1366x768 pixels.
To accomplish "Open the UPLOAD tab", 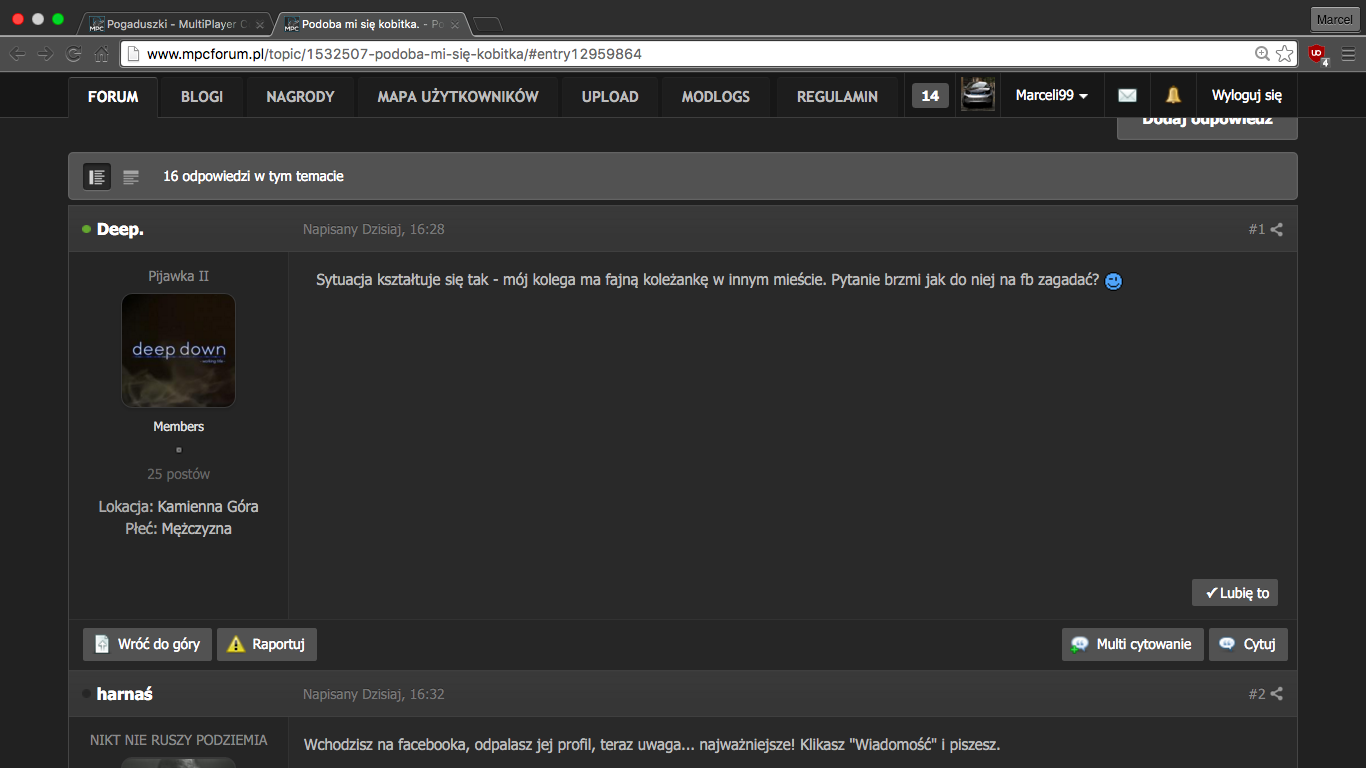I will 610,97.
